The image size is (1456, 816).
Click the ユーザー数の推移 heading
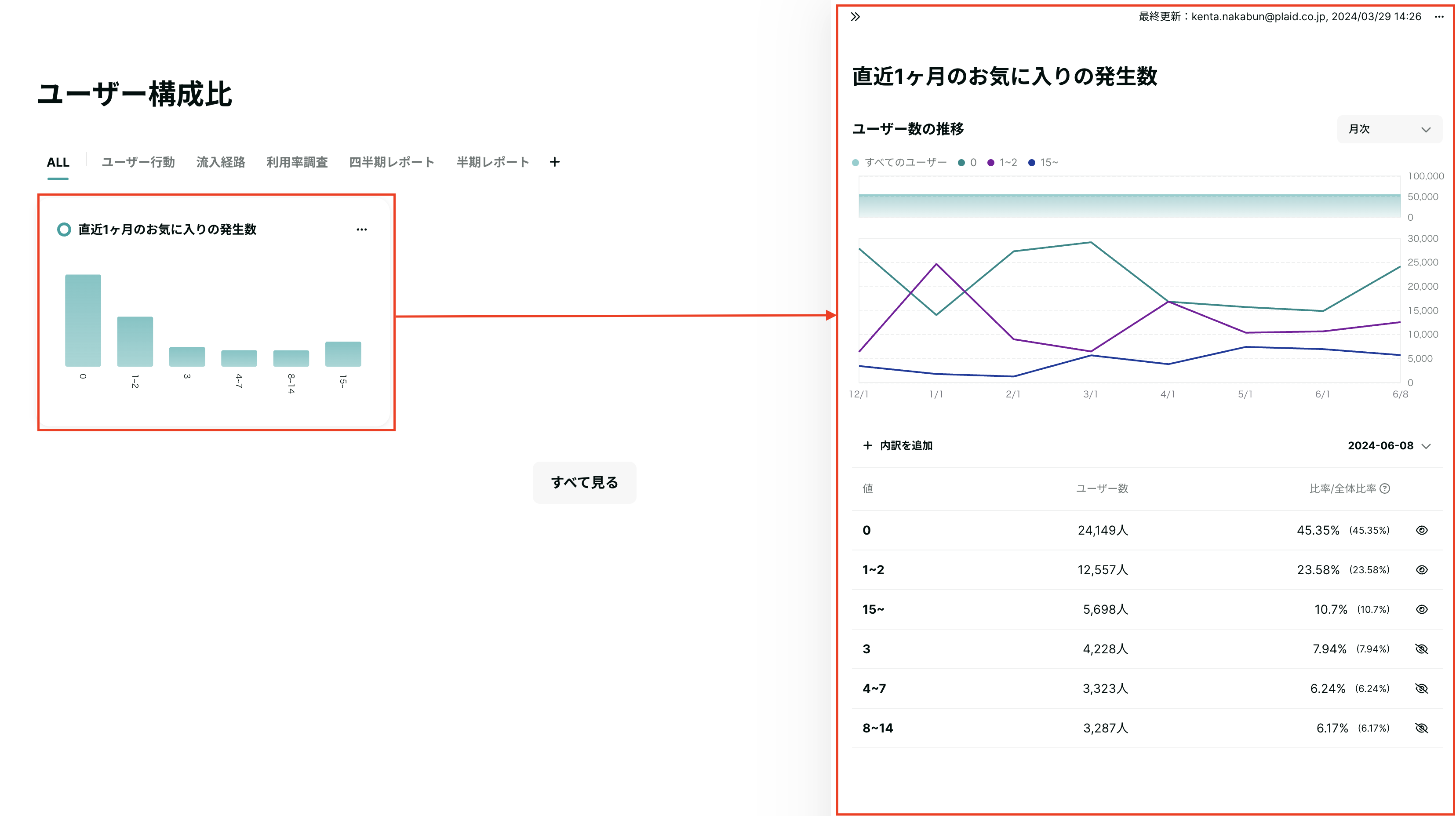[908, 129]
